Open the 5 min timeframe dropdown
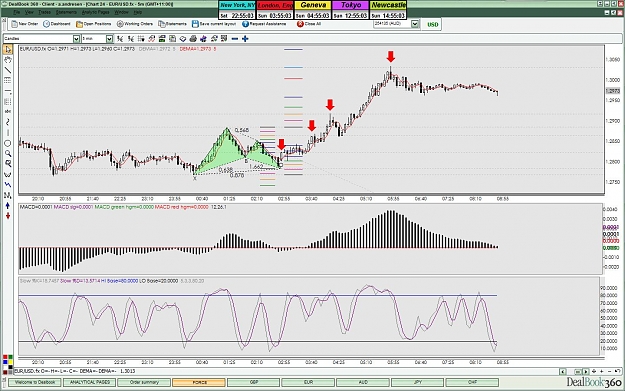This screenshot has height=391, width=625. pos(109,39)
